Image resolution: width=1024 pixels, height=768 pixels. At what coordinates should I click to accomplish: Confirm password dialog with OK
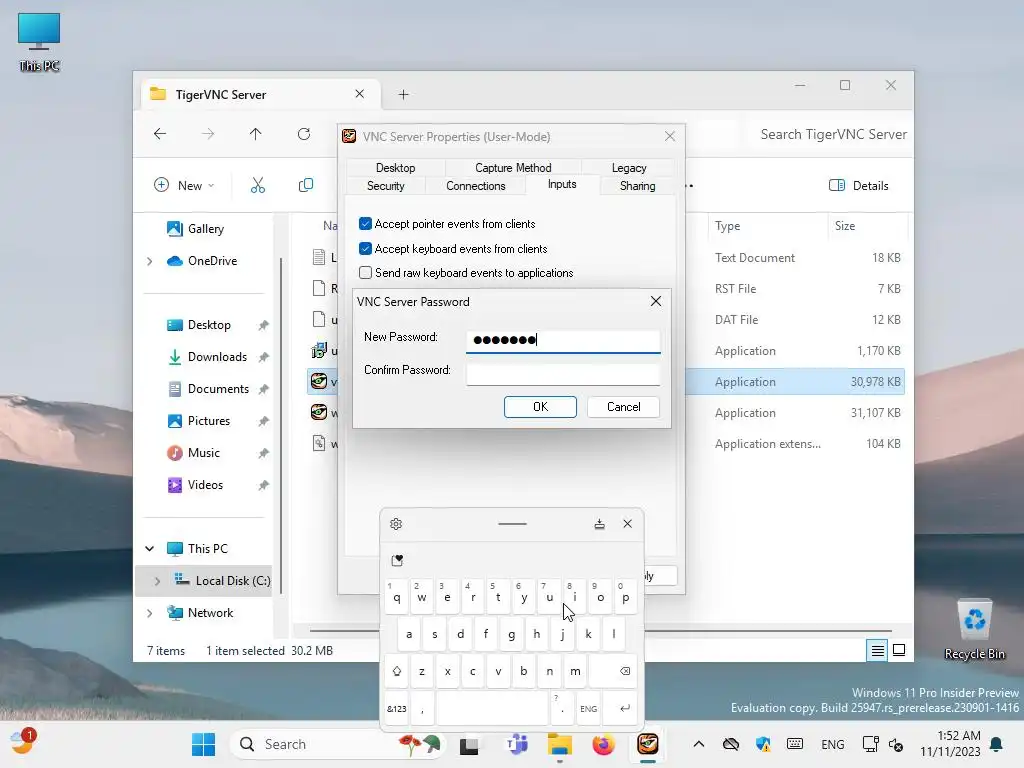(540, 407)
